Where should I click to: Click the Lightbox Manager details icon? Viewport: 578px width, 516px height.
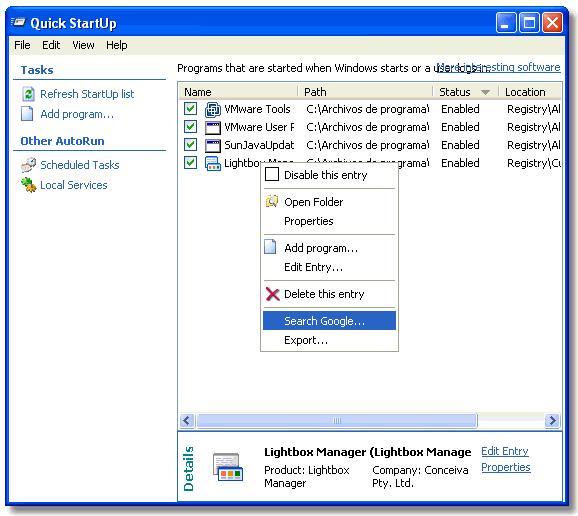click(x=228, y=467)
